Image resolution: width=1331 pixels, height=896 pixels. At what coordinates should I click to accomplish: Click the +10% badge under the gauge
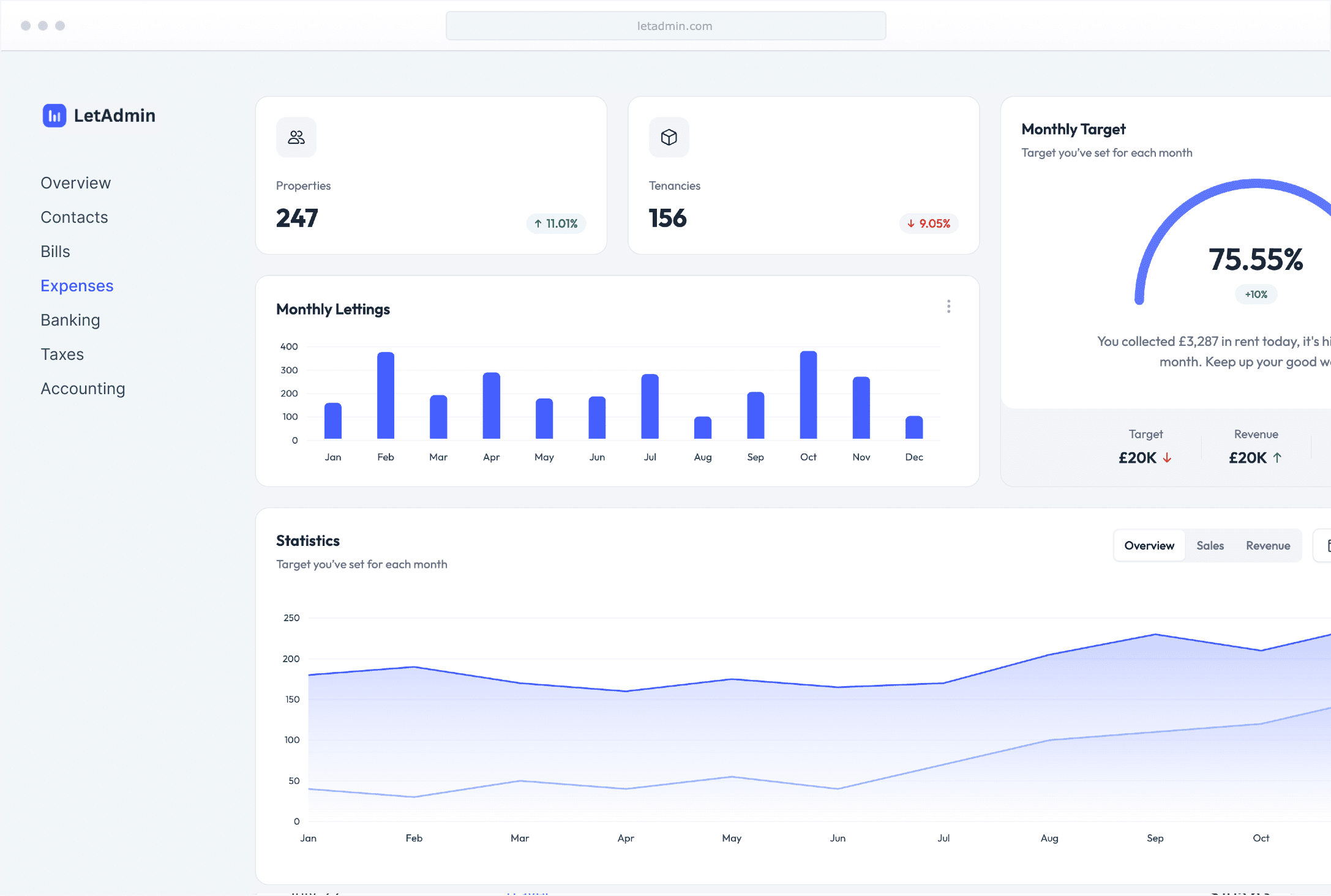pyautogui.click(x=1256, y=294)
